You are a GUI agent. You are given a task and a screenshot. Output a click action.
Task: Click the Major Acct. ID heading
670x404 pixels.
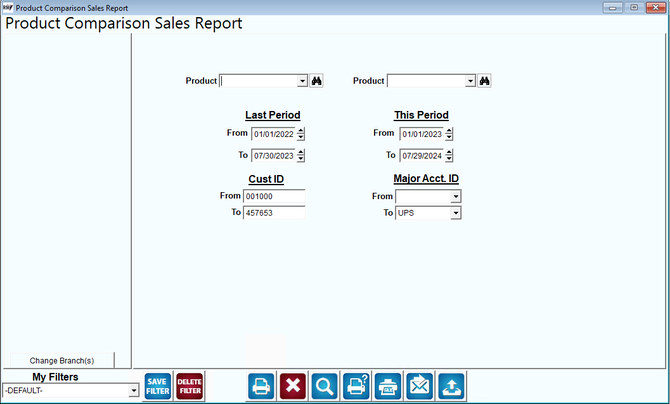[426, 178]
